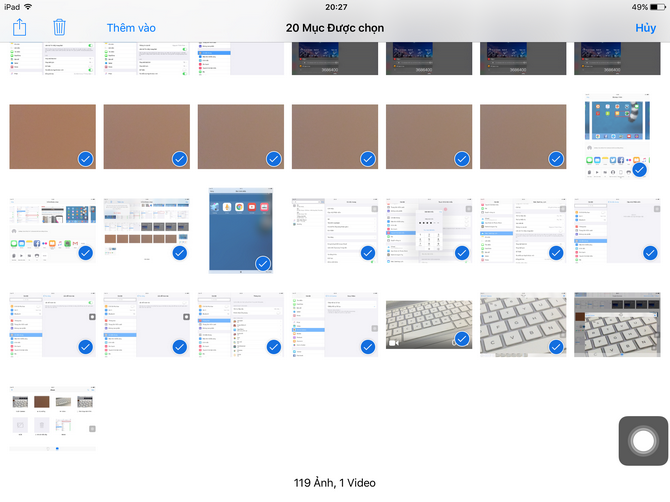
Task: Click "Hủy" to cancel selection
Action: tap(645, 28)
